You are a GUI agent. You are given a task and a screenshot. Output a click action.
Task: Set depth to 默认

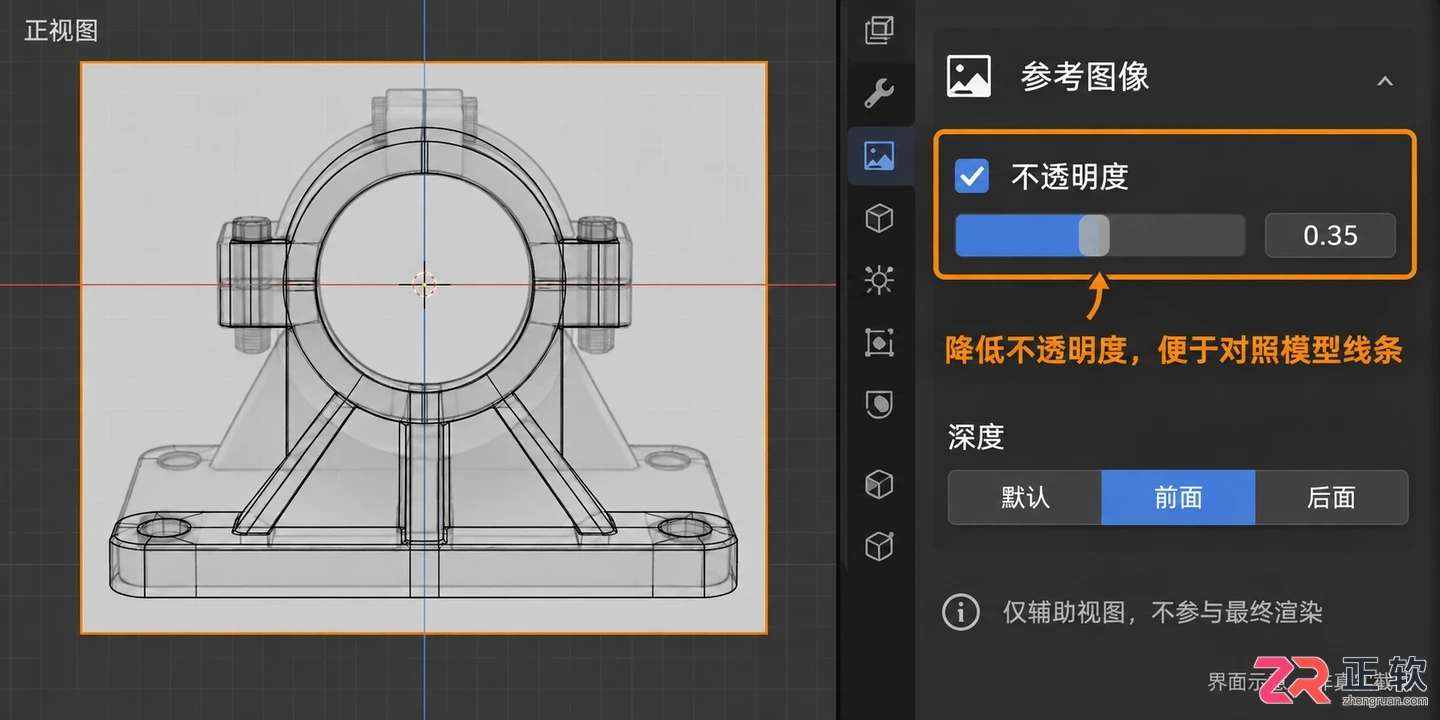point(1025,497)
